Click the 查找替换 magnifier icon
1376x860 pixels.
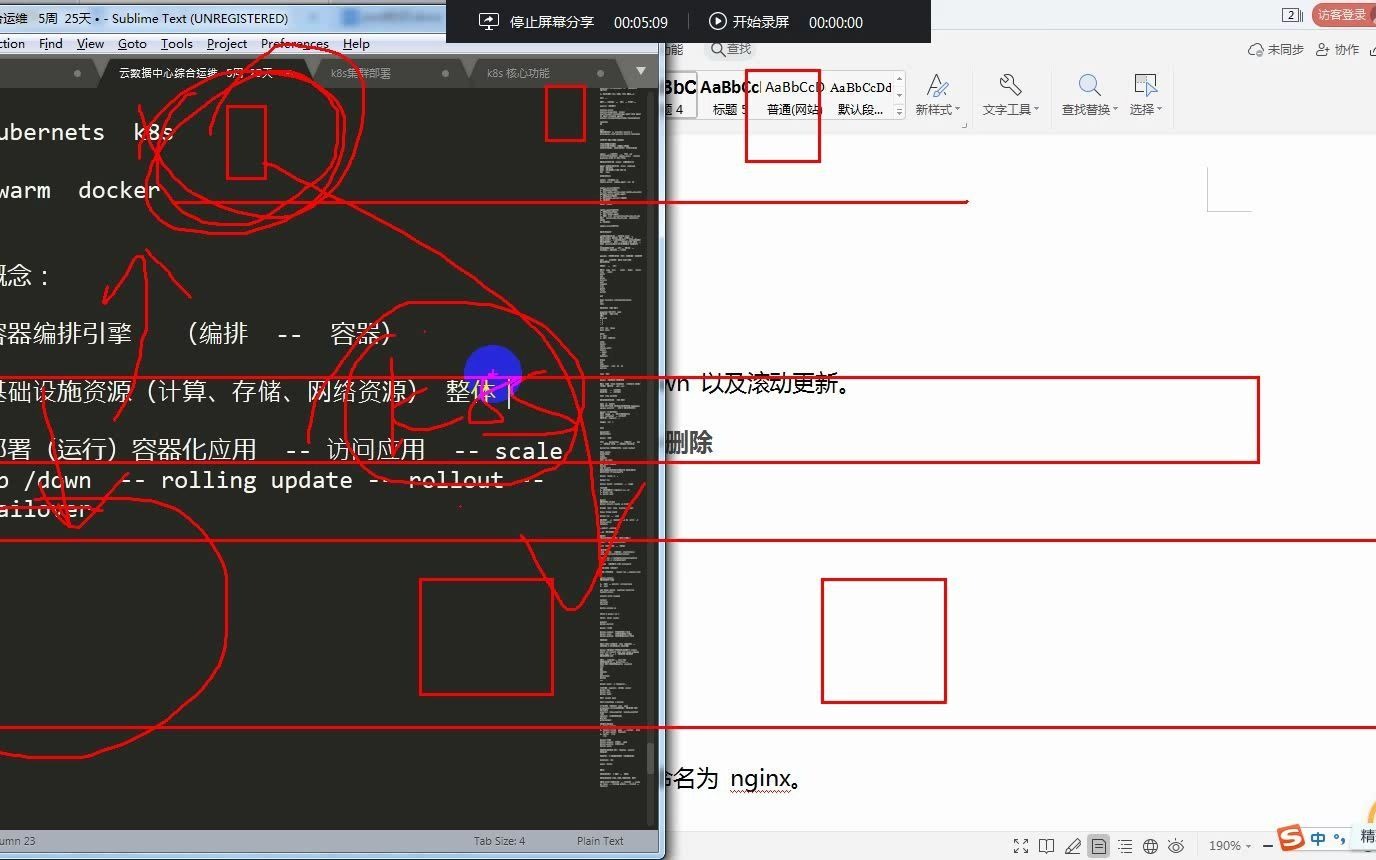(x=1089, y=86)
